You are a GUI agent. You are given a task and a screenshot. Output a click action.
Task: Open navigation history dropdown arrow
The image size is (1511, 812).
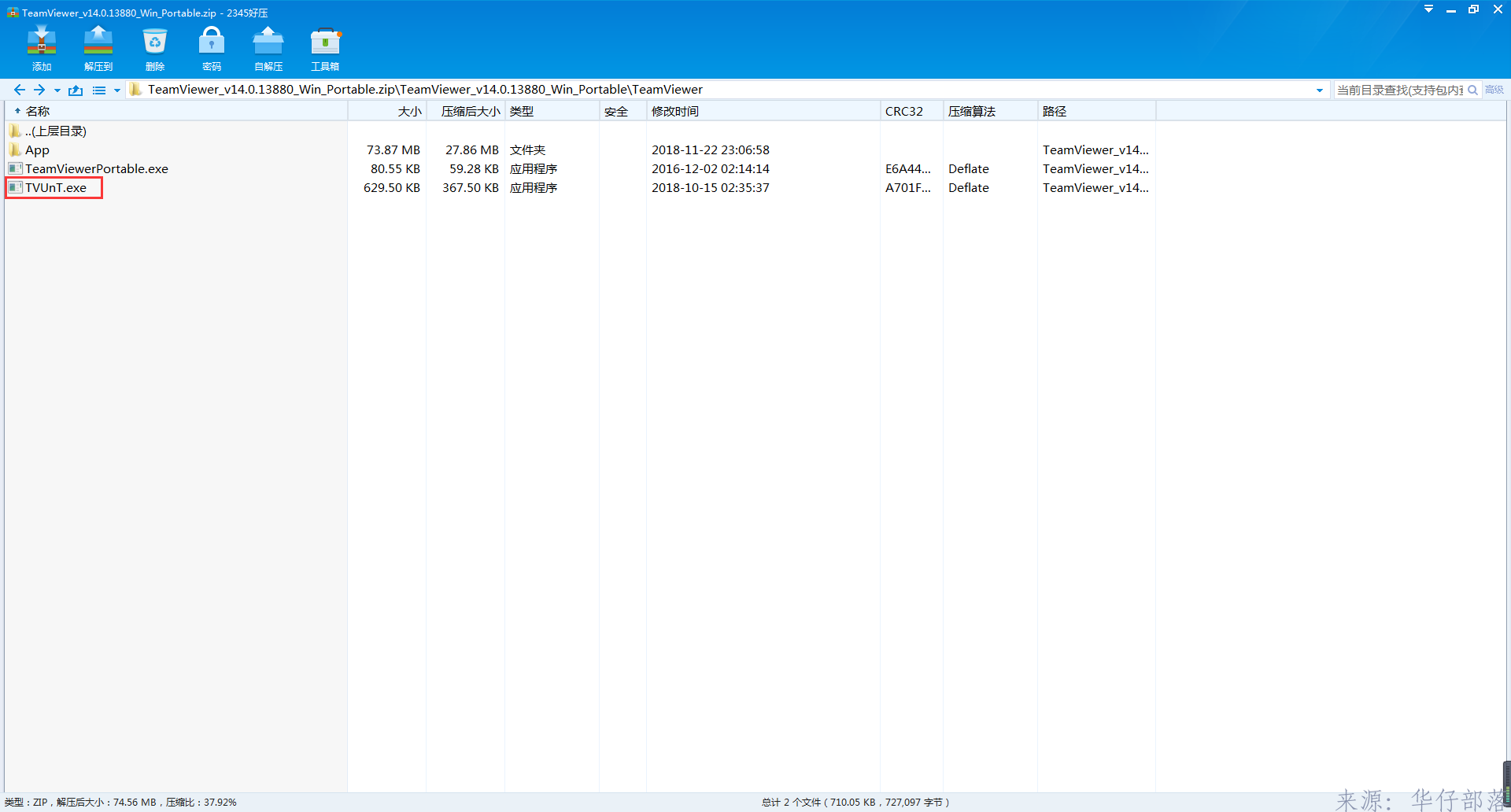coord(57,90)
